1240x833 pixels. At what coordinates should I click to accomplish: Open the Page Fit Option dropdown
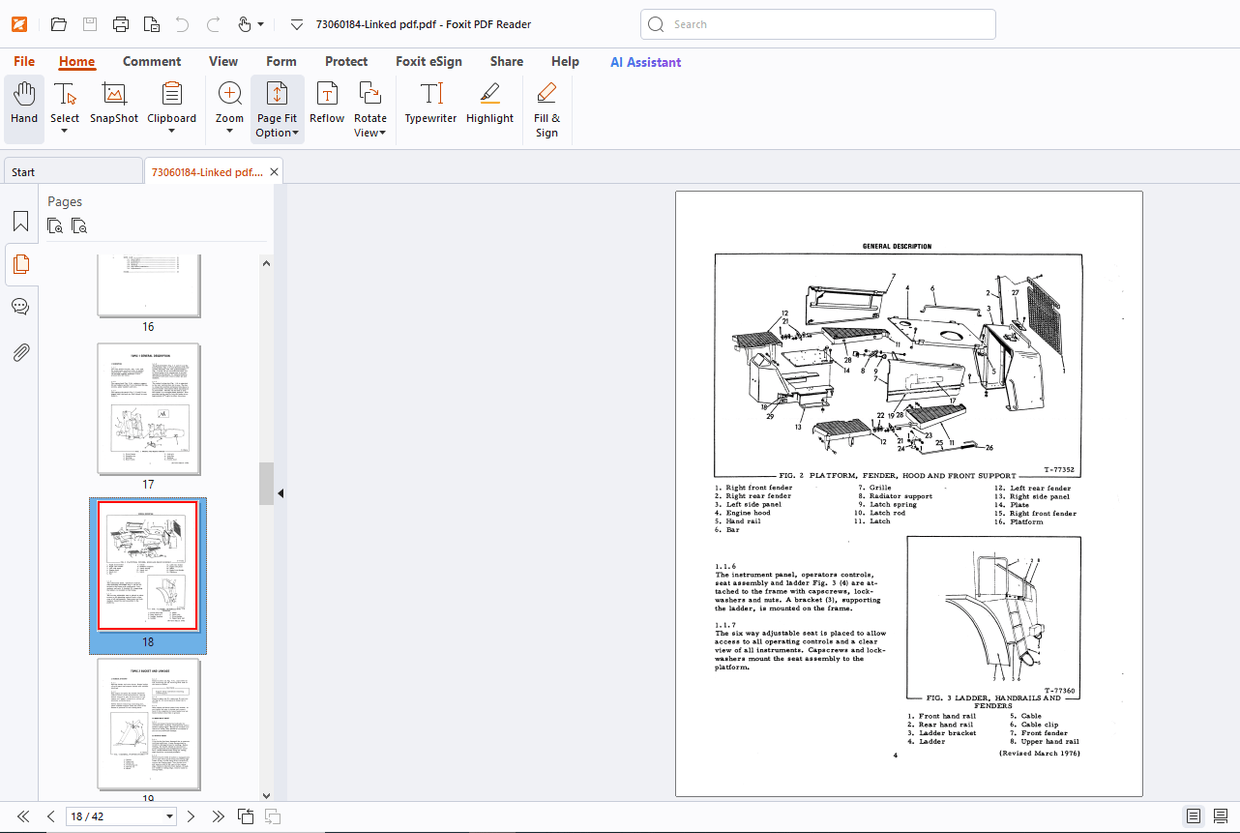point(277,131)
